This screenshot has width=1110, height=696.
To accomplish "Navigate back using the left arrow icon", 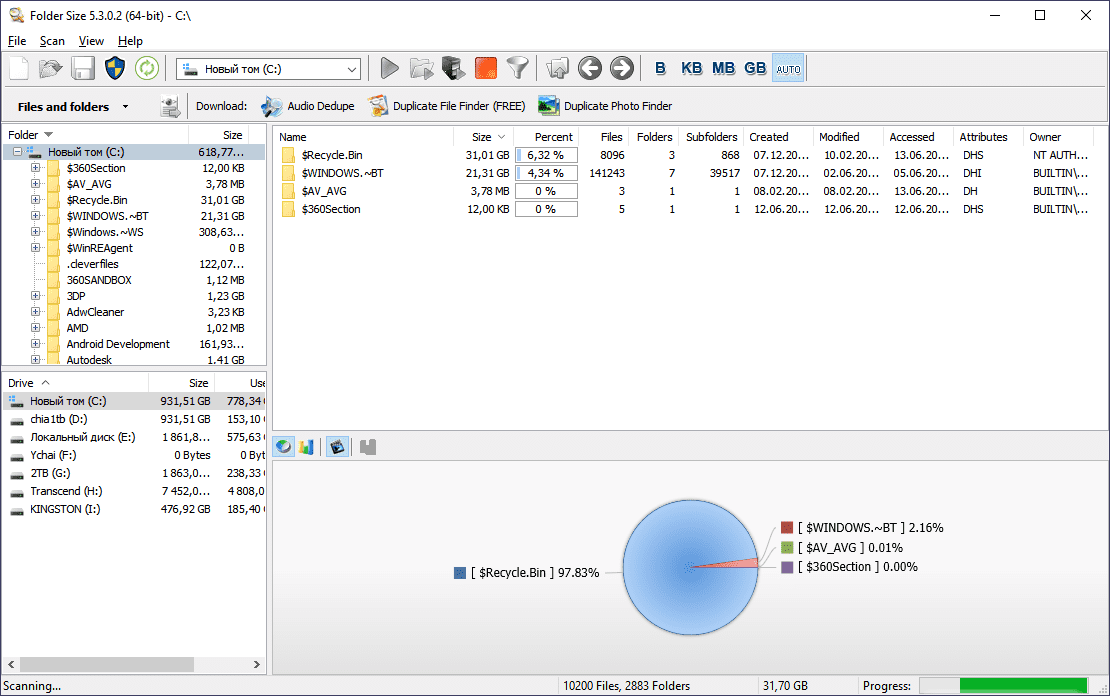I will click(x=590, y=68).
